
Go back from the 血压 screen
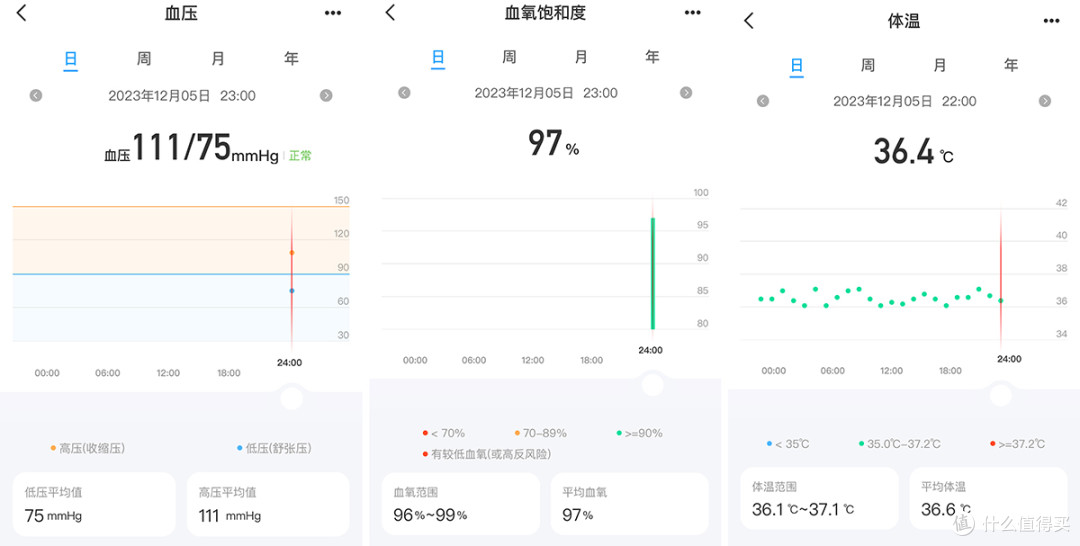(21, 12)
